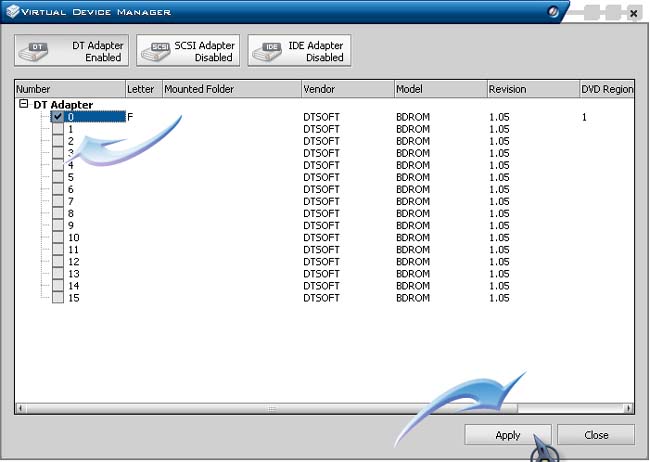Viewport: 650px width, 462px height.
Task: Click the IDE drive icon on IDE Adapter button
Action: (267, 51)
